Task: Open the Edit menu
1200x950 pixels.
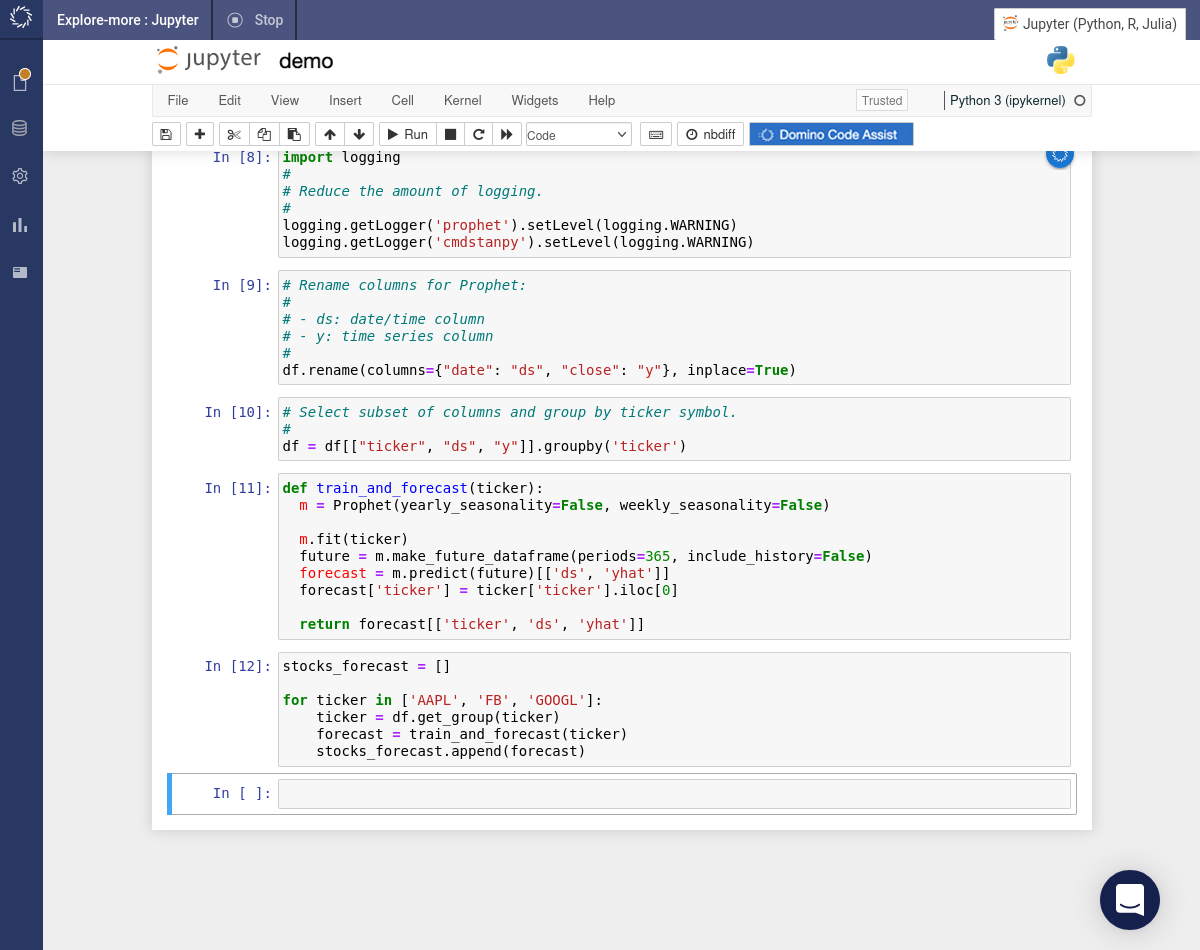Action: (x=230, y=100)
